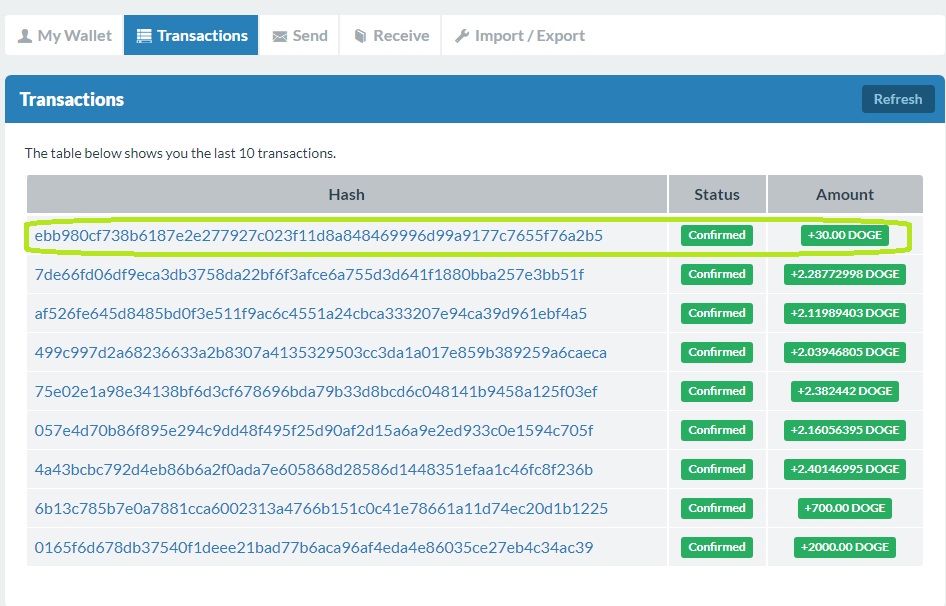Click the +2.28772998 DOGE amount badge
946x606 pixels.
point(845,274)
